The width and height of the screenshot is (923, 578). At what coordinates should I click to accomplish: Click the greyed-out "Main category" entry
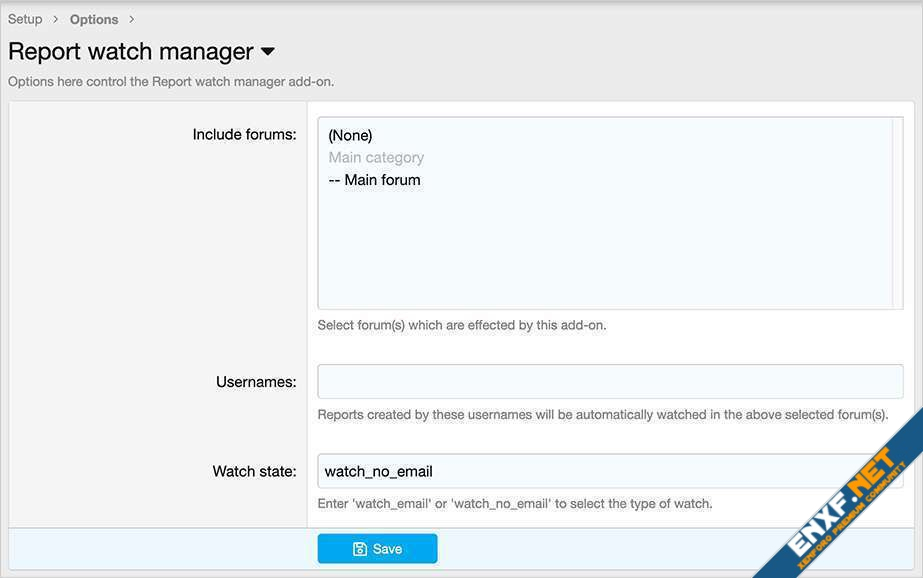pos(376,158)
